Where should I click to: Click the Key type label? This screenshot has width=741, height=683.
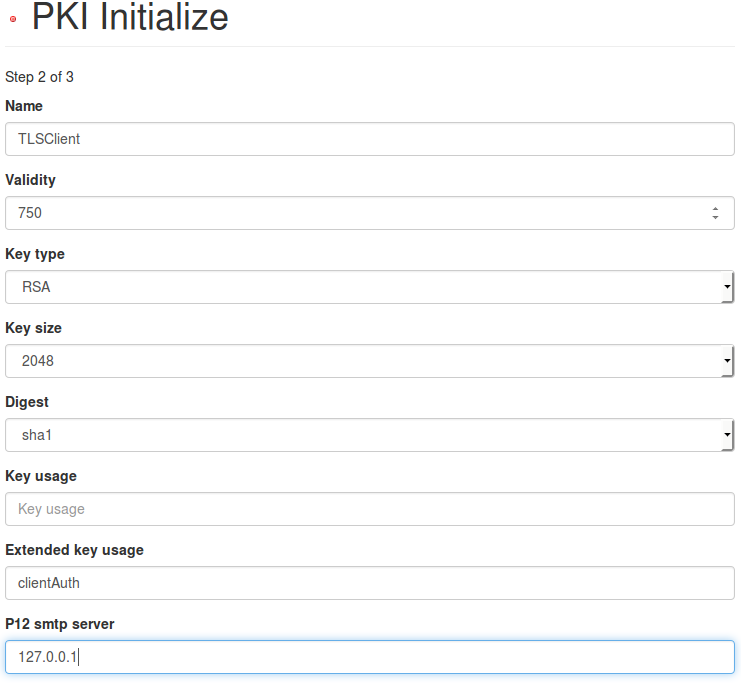pos(35,254)
